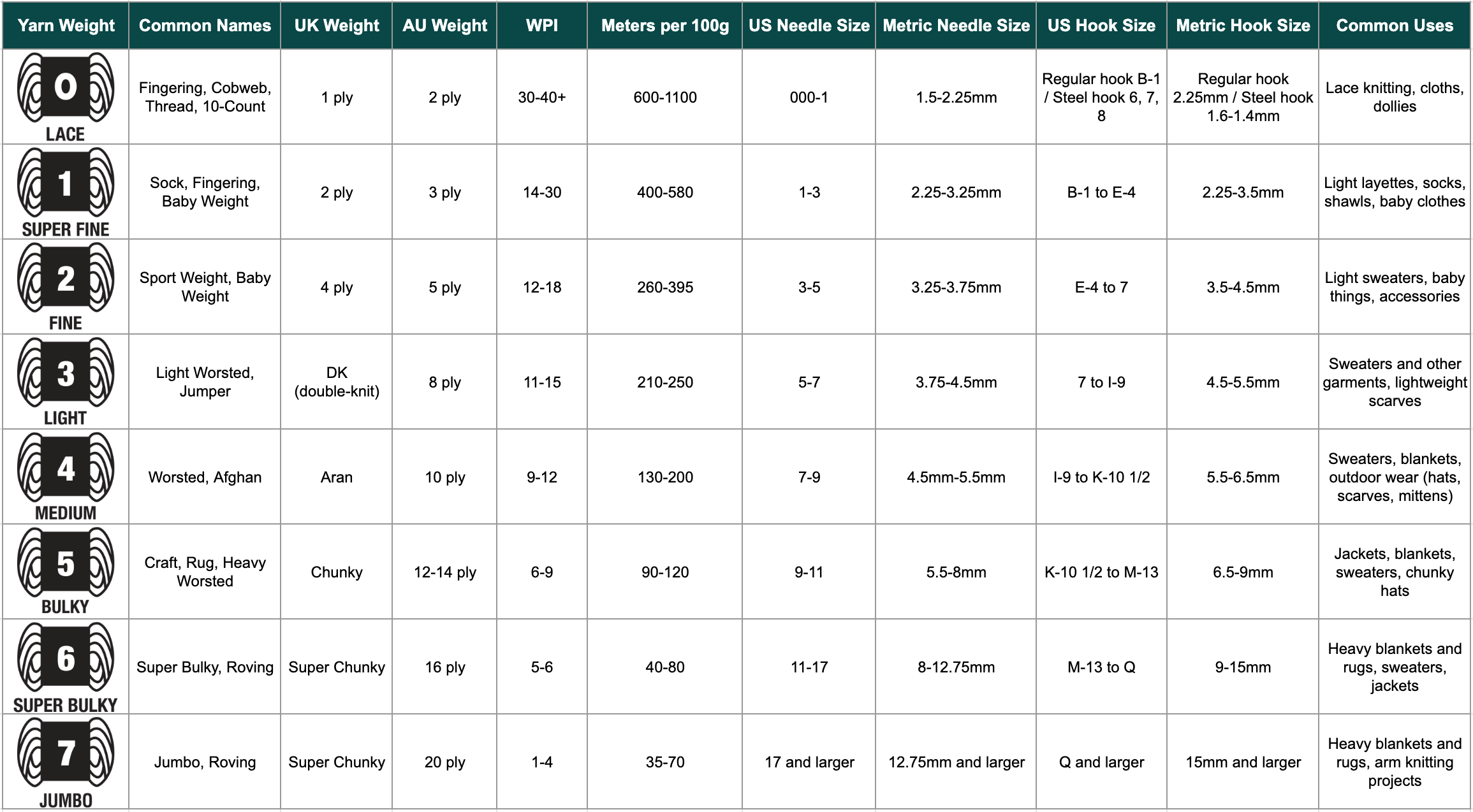Click the '9-15mm' metric hook cell
Screen dimensions: 1473x812
pos(1243,667)
